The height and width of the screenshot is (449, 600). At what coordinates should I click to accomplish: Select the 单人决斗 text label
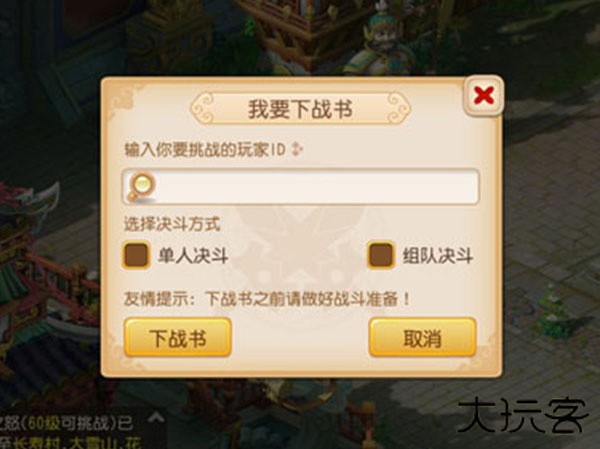(193, 255)
